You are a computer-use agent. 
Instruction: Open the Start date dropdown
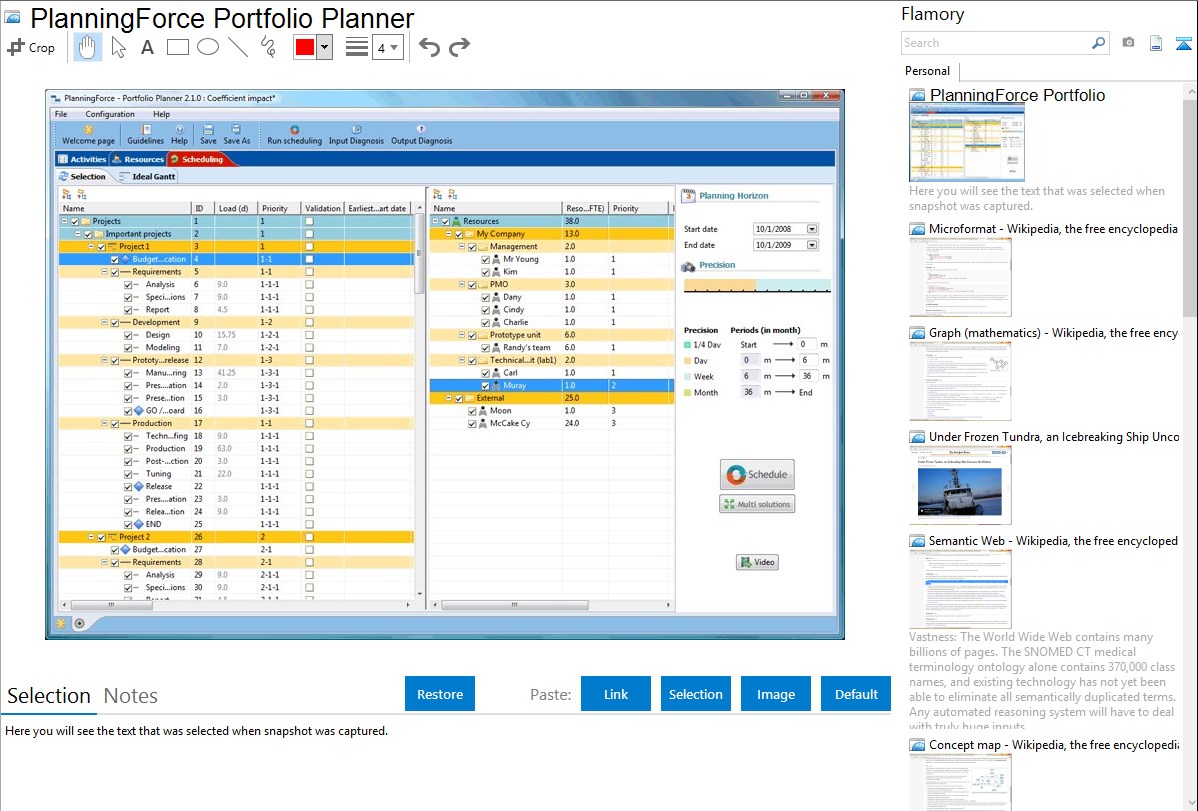[811, 229]
